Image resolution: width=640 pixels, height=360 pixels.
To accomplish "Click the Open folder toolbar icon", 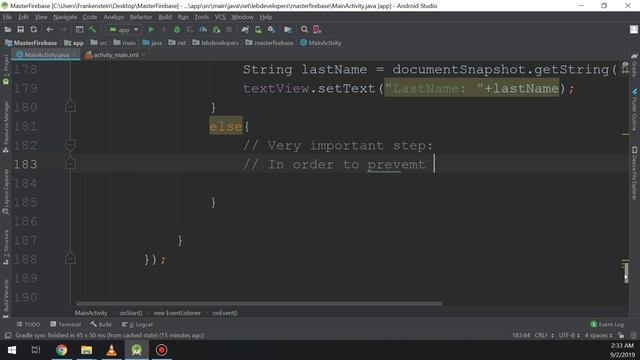I will coord(8,29).
